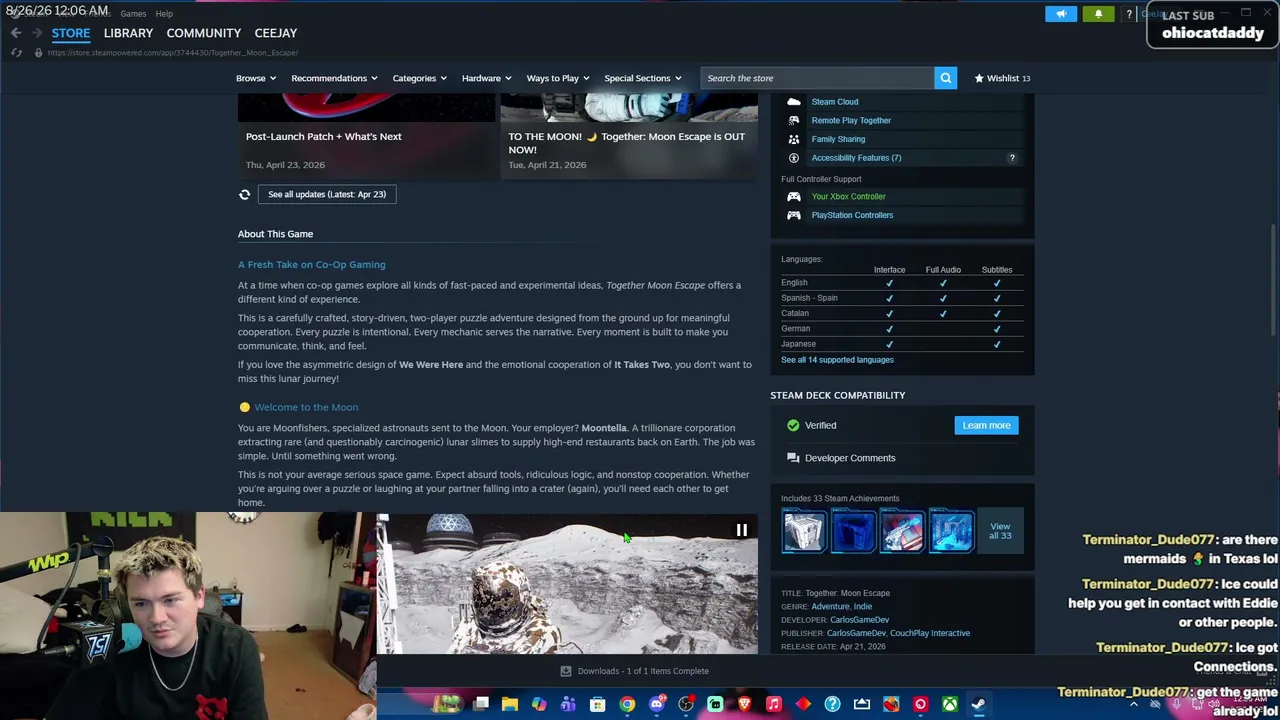Click the red third achievement thumbnail
The width and height of the screenshot is (1280, 720).
(902, 531)
